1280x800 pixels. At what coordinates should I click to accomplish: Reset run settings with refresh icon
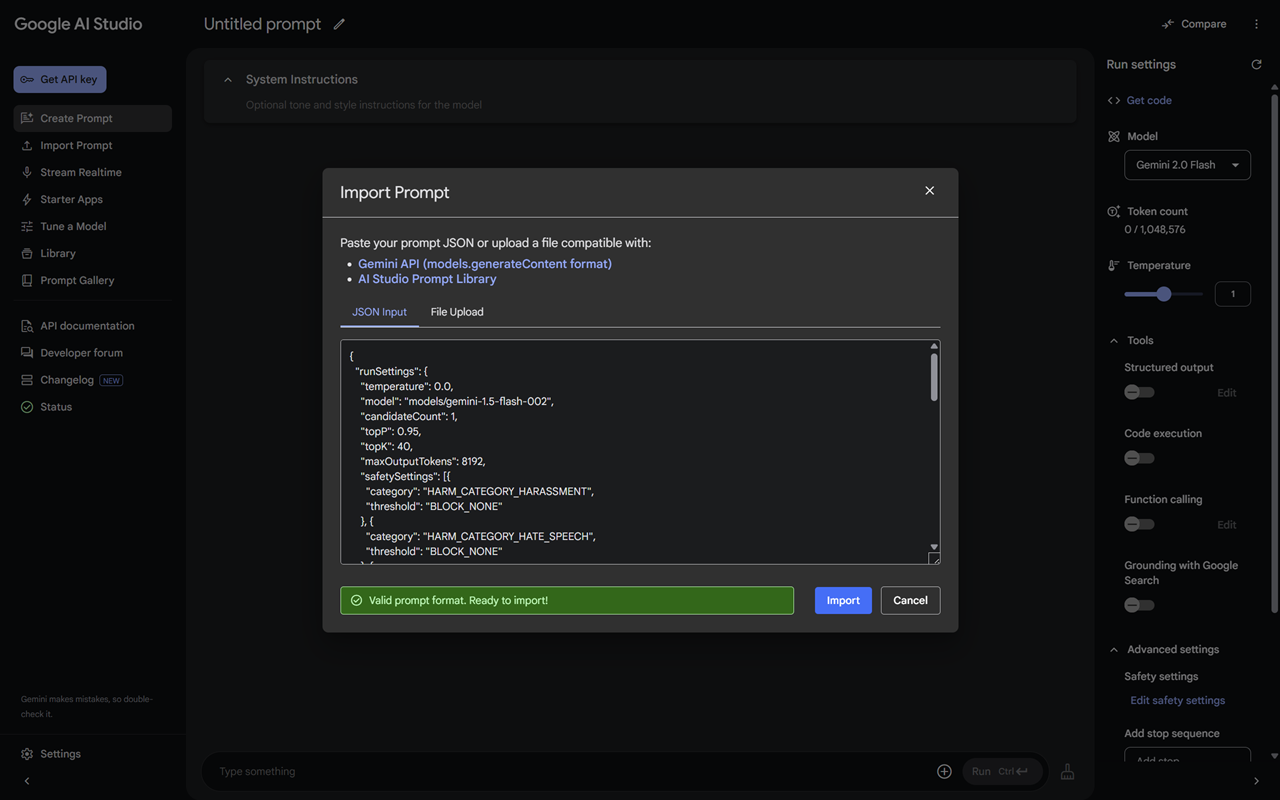(x=1256, y=64)
